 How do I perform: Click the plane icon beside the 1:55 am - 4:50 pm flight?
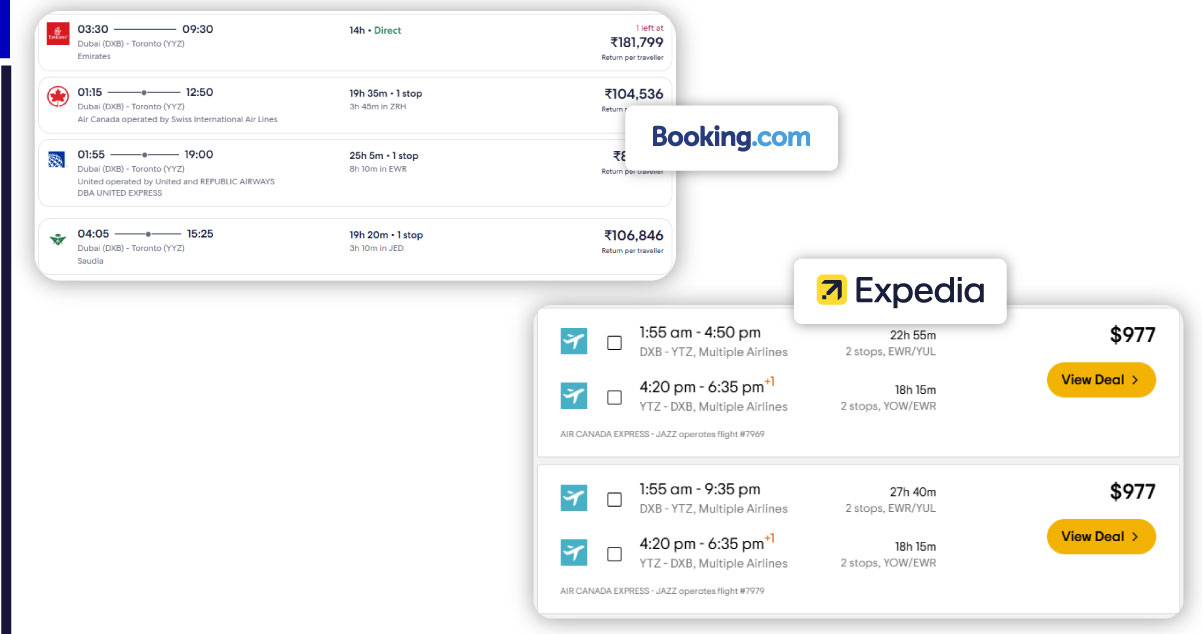[573, 340]
